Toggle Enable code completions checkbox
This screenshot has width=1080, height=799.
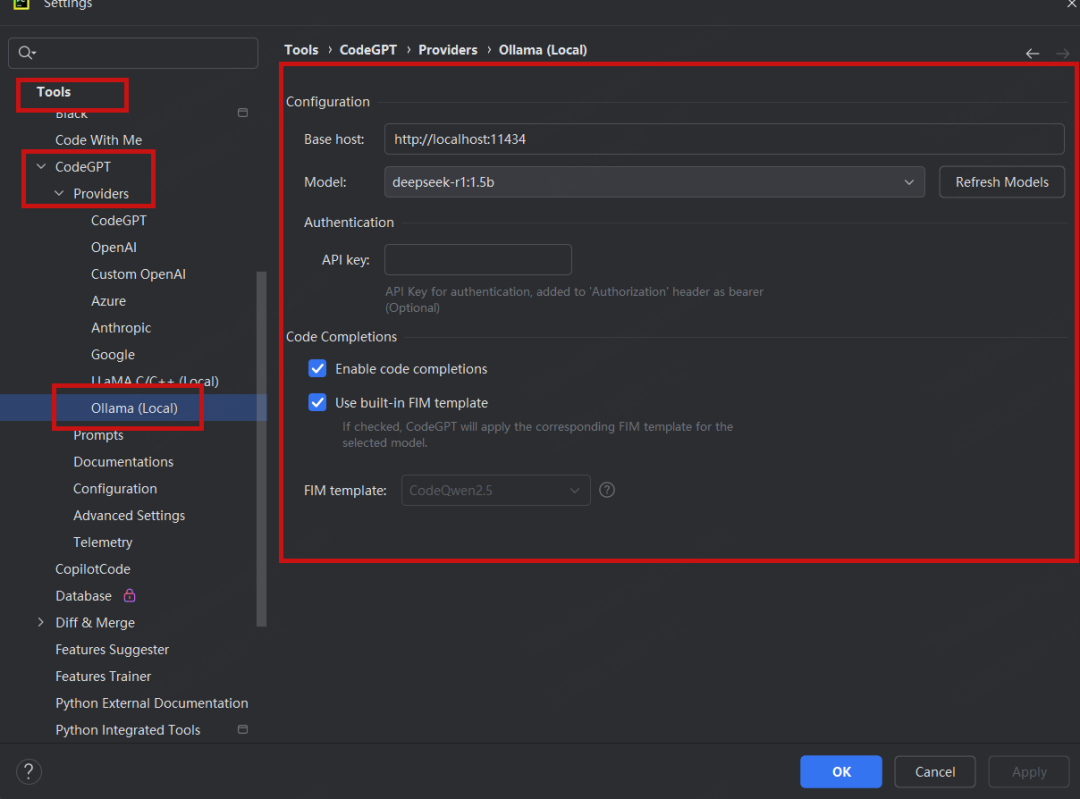click(318, 369)
